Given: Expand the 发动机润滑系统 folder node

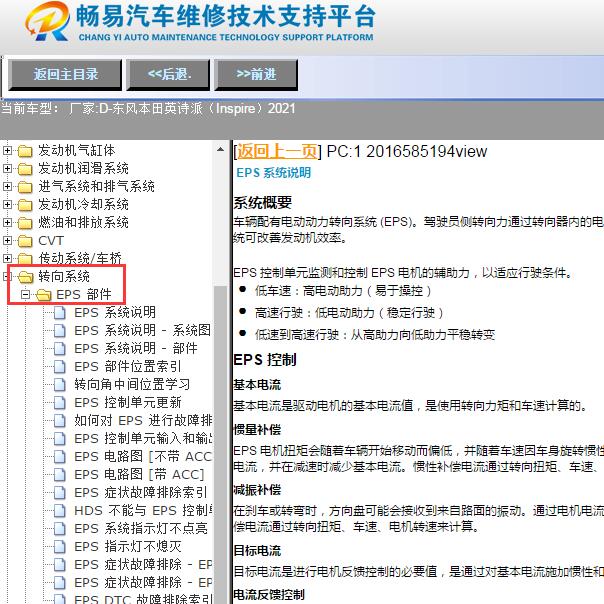Looking at the screenshot, I should click(7, 168).
